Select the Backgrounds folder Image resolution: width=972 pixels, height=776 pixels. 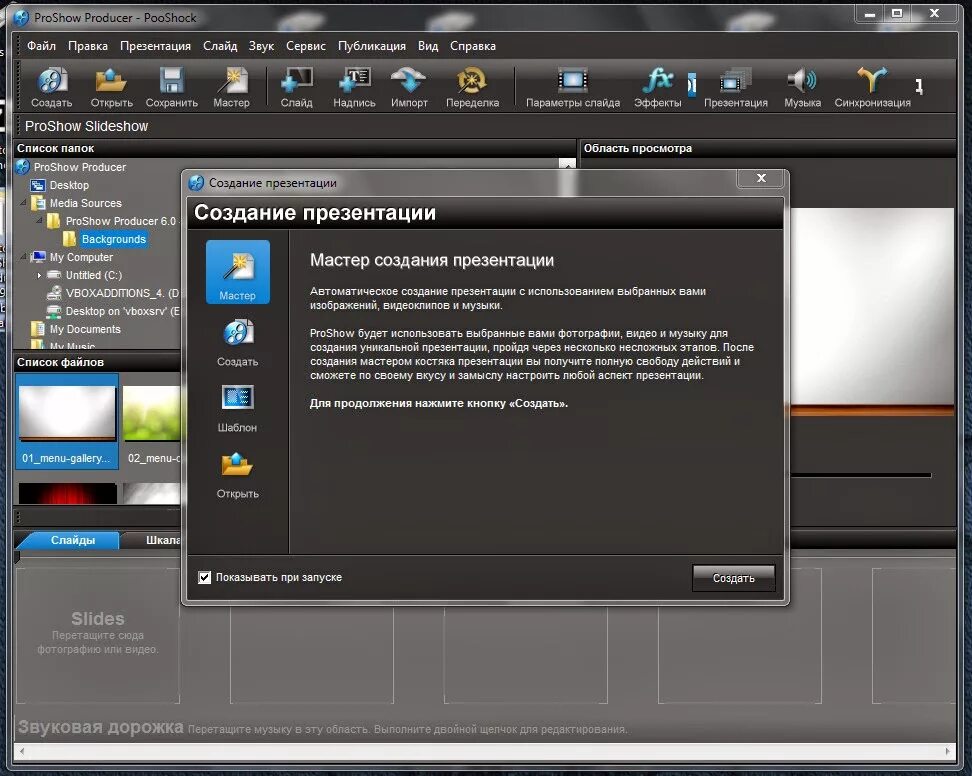113,239
